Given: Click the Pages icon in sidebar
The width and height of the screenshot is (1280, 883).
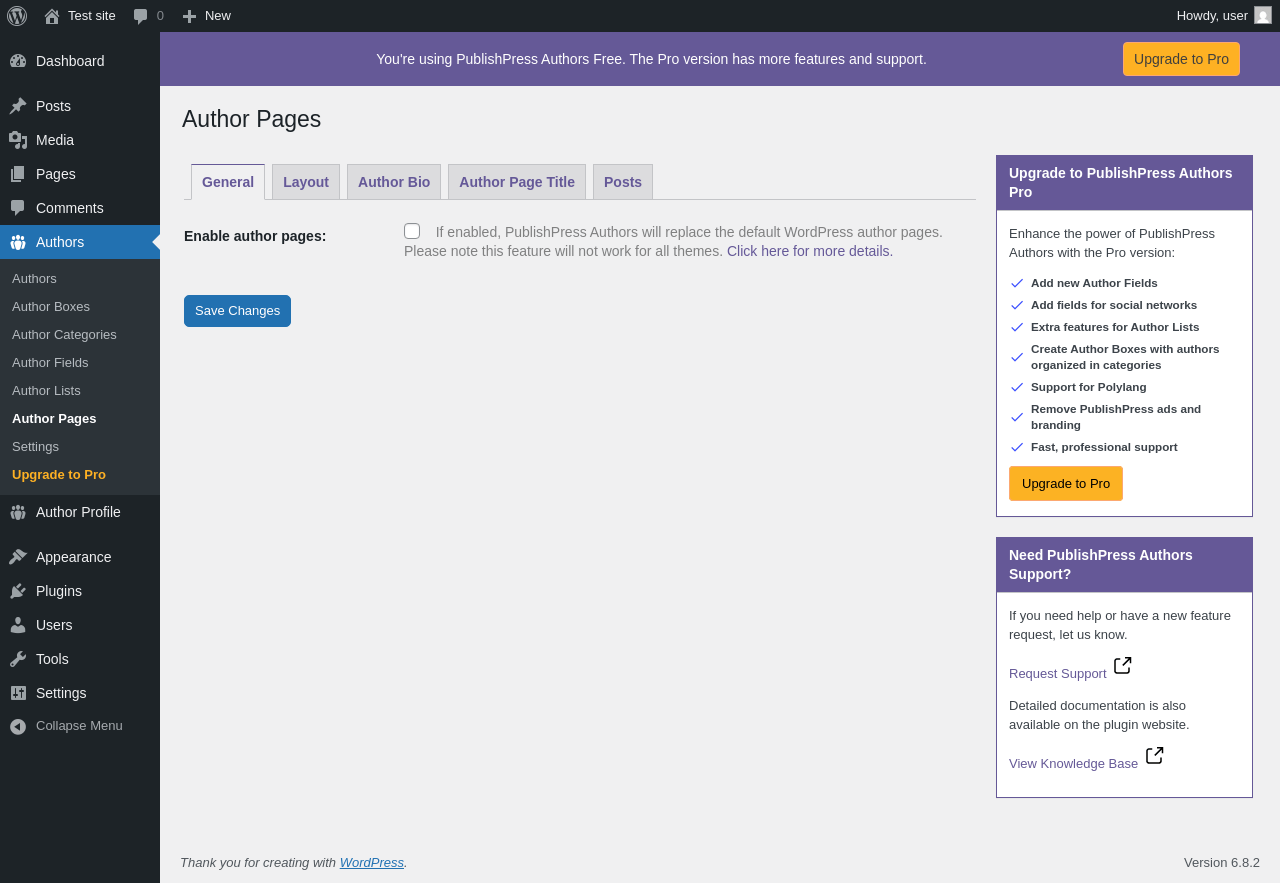Looking at the screenshot, I should (x=18, y=174).
